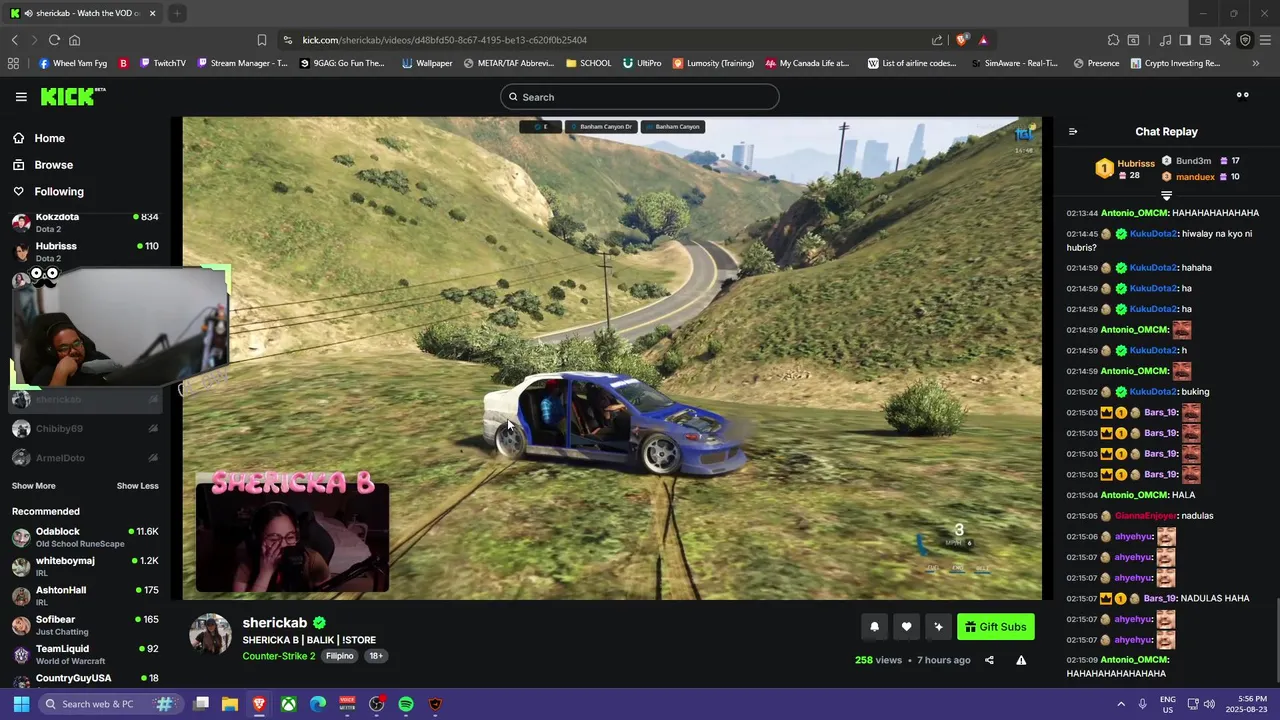Open Odablock recommended channel
The image size is (1280, 720).
pos(86,537)
